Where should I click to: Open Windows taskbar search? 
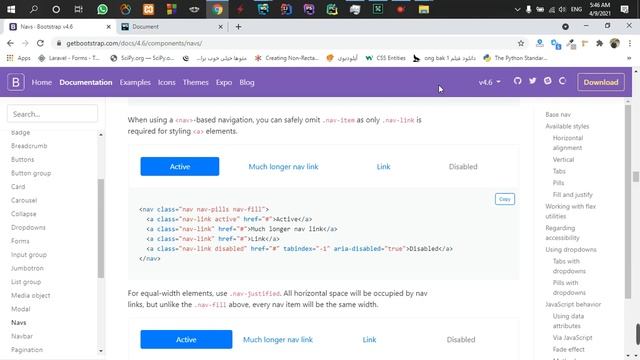pos(33,9)
